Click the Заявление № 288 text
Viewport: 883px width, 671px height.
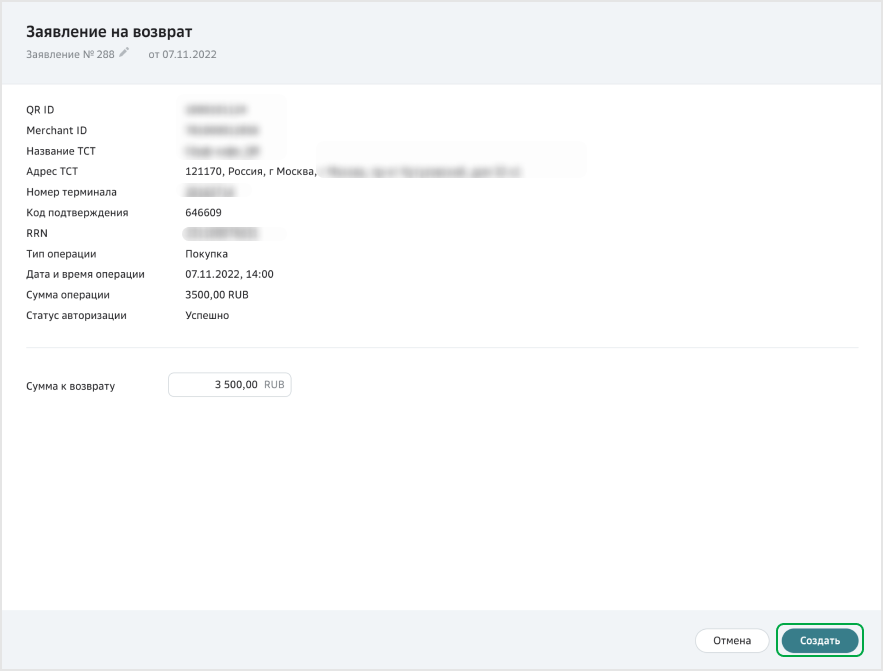[70, 54]
